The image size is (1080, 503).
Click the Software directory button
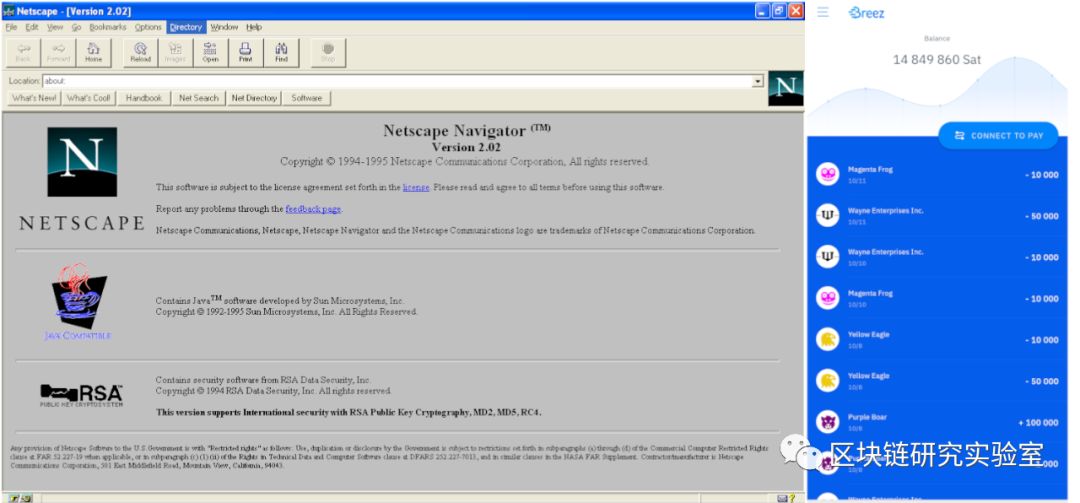(307, 99)
